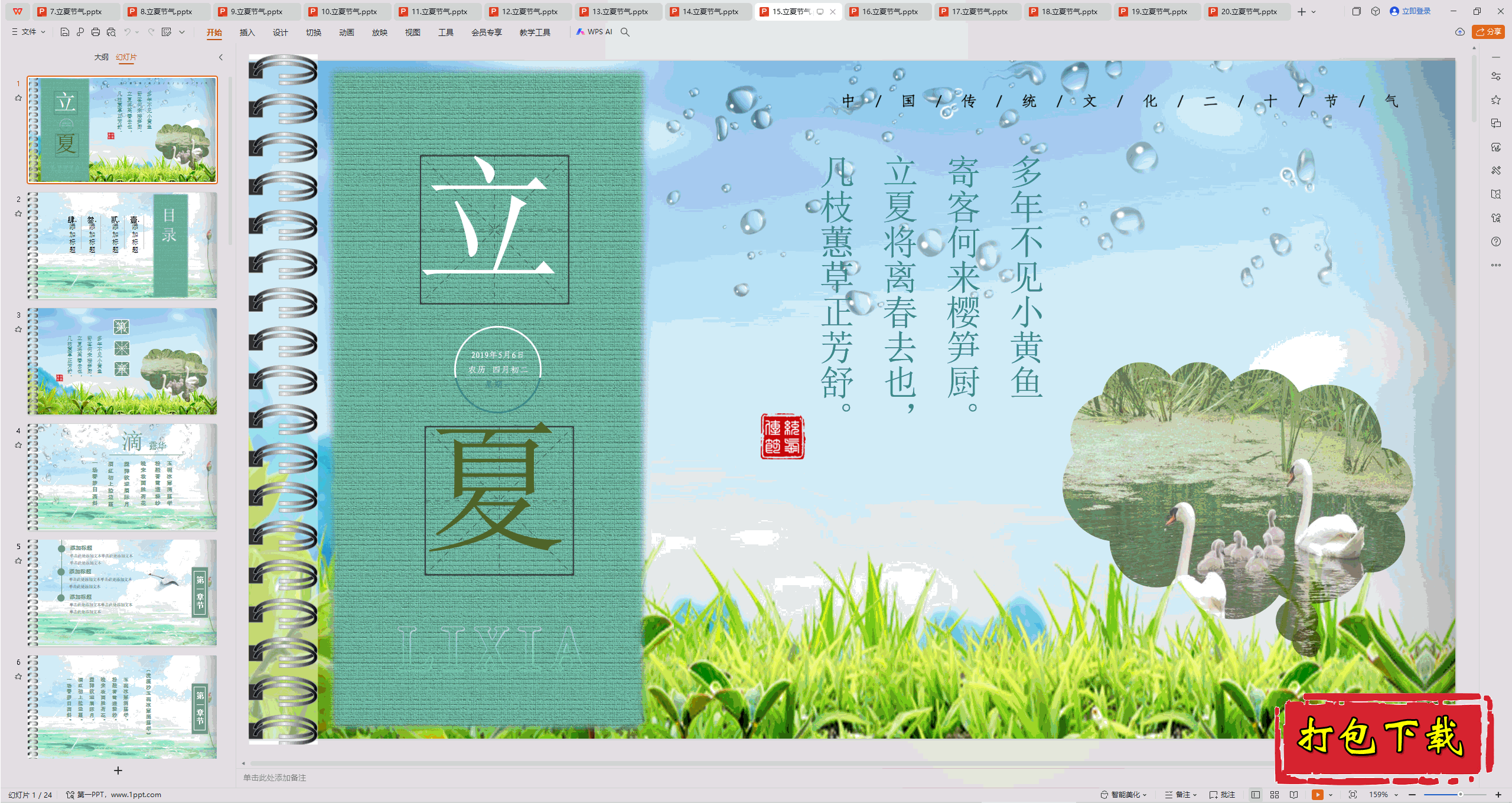This screenshot has height=803, width=1512.
Task: Click the undo arrow icon
Action: (127, 32)
